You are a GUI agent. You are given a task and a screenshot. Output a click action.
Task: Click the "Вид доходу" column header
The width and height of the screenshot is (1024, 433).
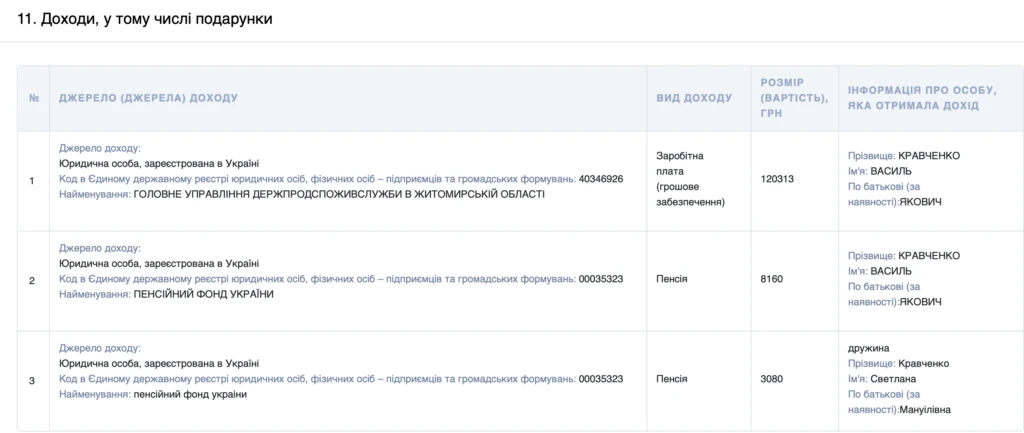(x=694, y=98)
